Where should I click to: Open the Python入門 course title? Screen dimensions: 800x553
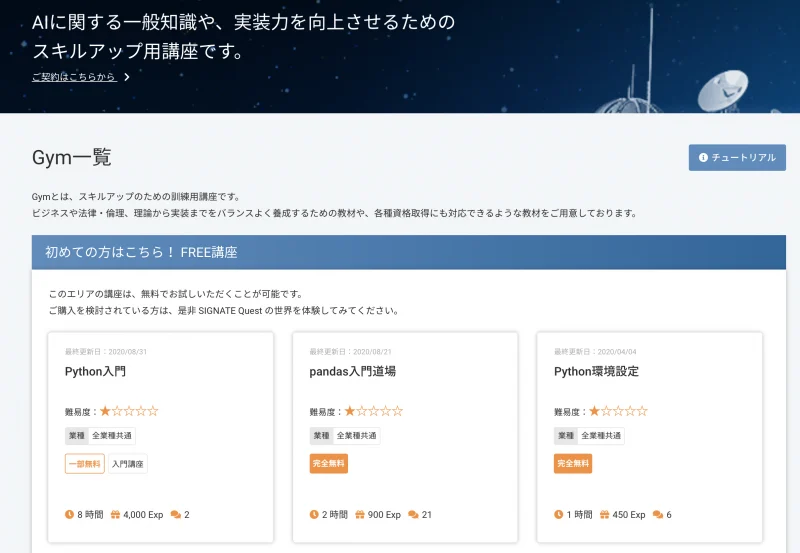pyautogui.click(x=95, y=371)
